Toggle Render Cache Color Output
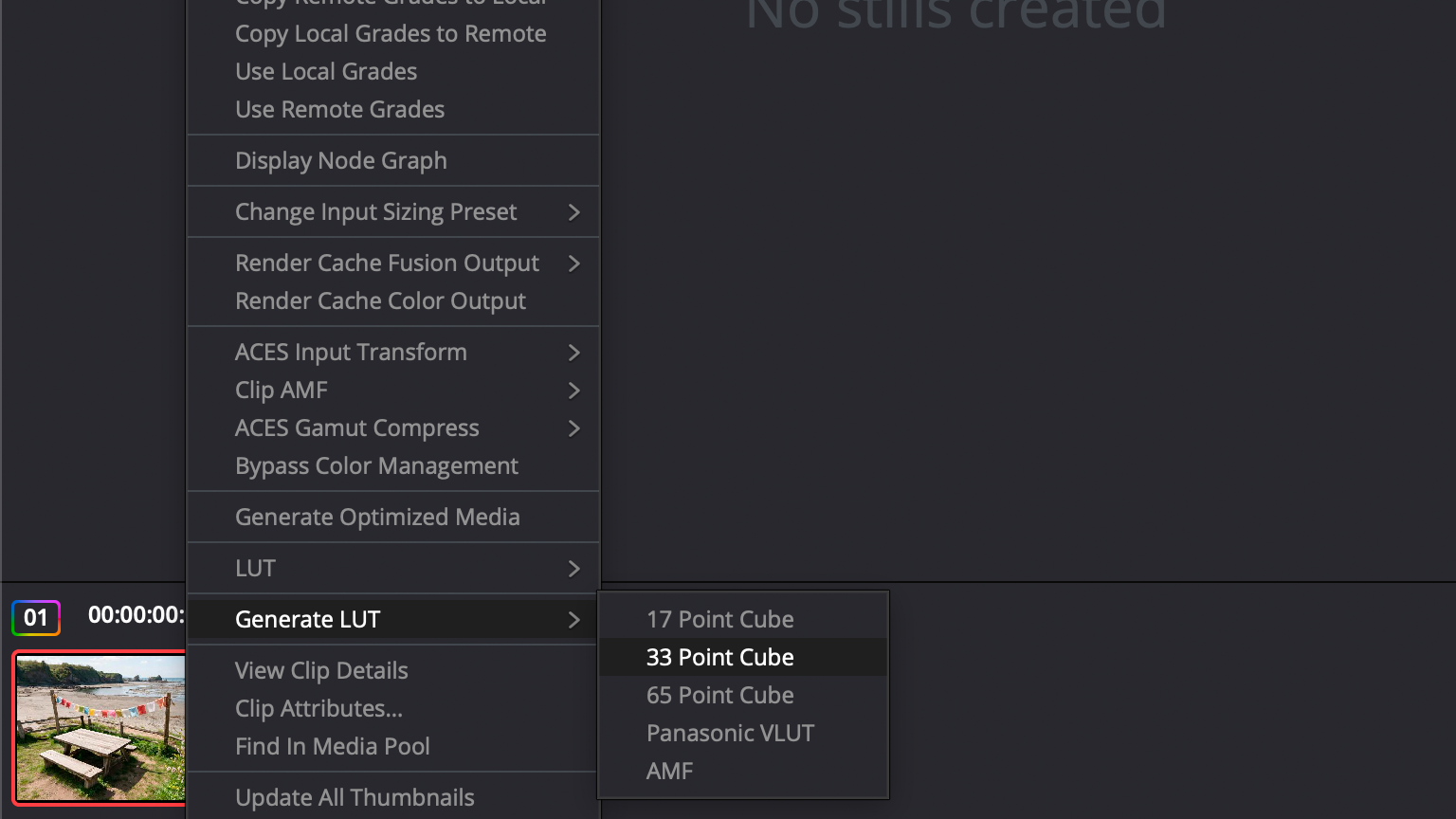The height and width of the screenshot is (819, 1456). (x=380, y=300)
